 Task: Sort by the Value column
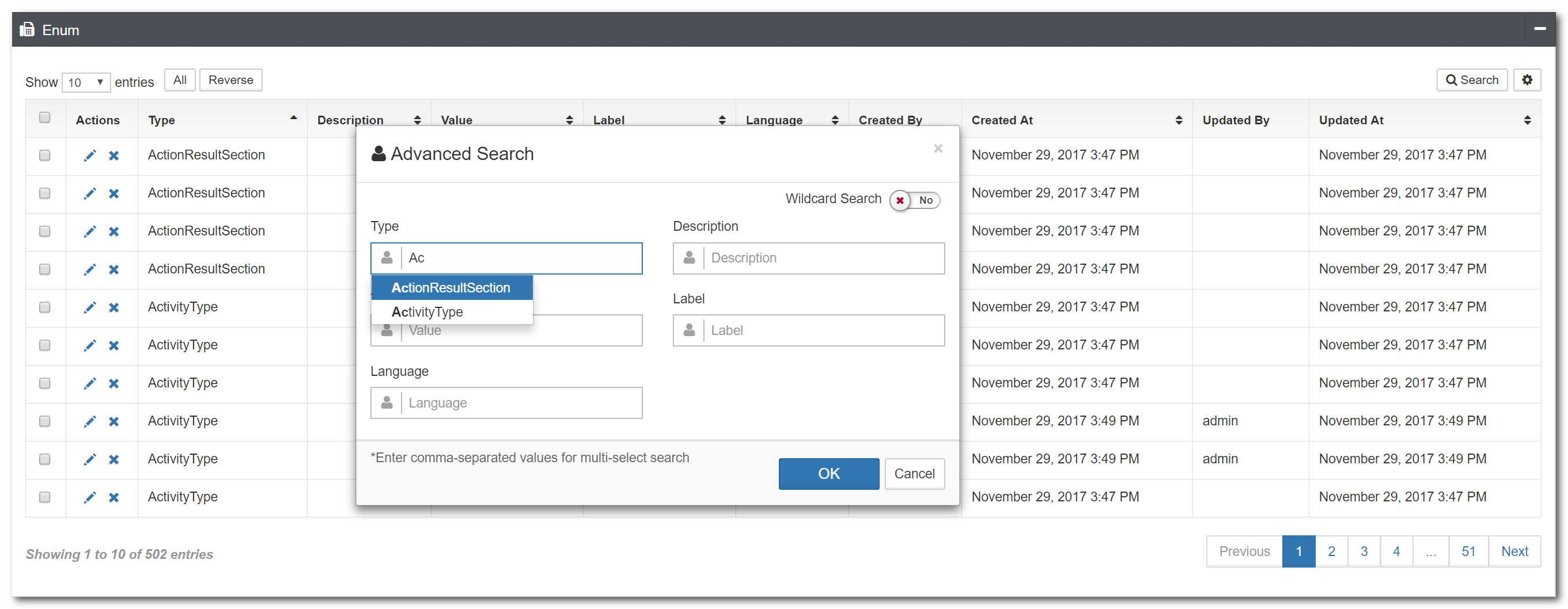506,120
